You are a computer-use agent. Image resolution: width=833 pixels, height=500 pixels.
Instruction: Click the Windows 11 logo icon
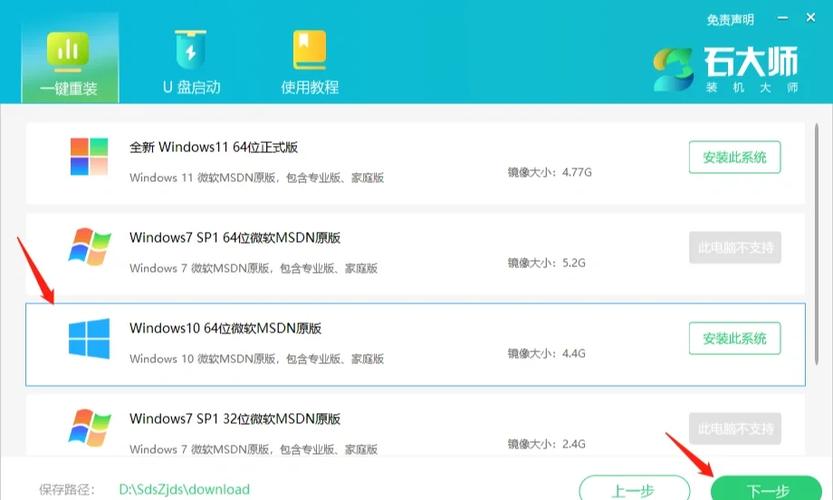pos(89,156)
